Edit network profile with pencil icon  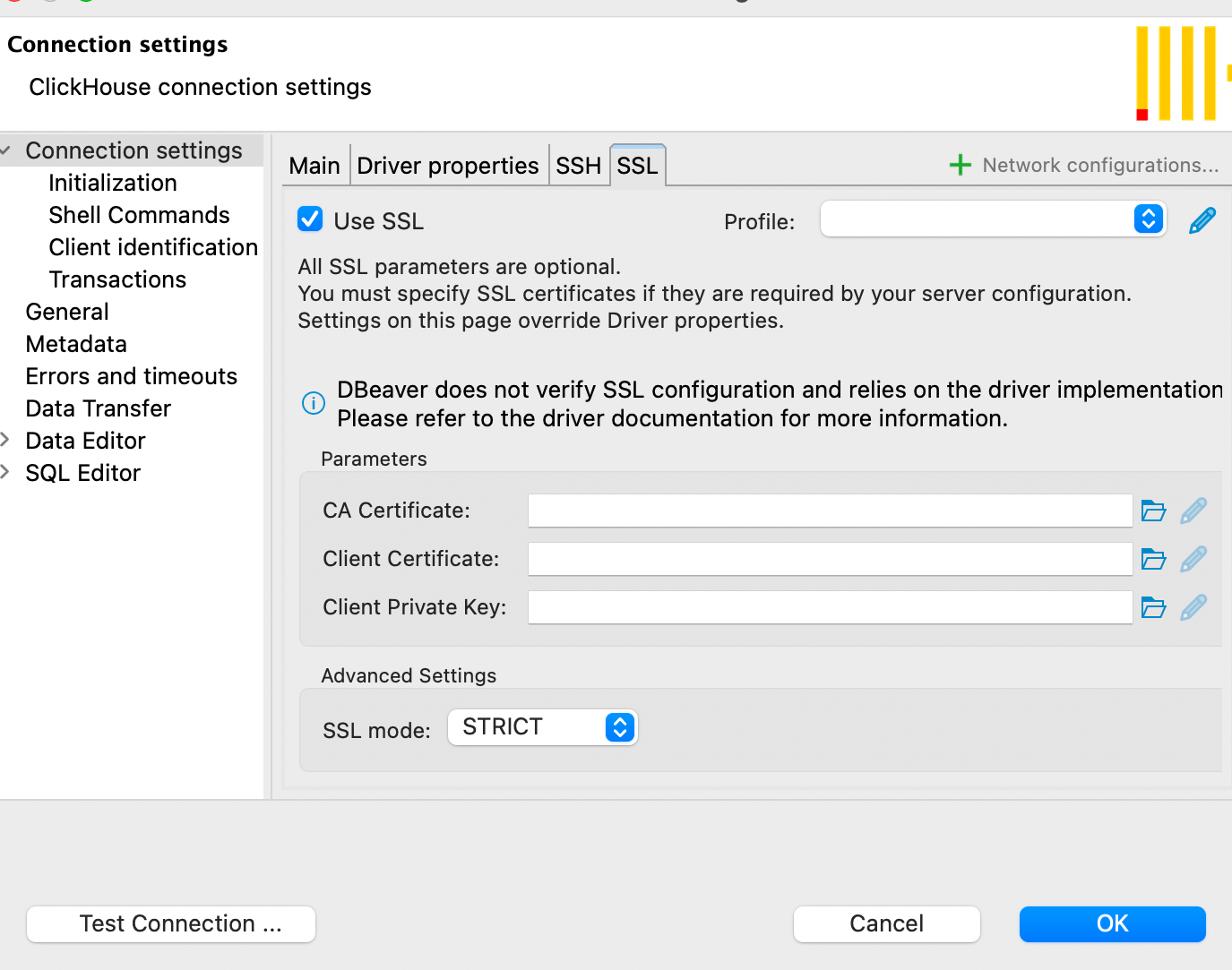[1202, 220]
